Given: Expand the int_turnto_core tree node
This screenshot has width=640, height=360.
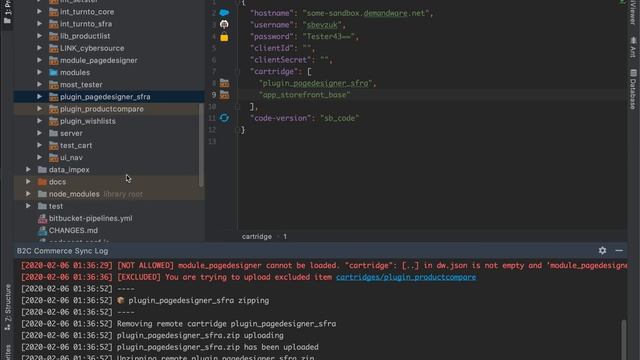Looking at the screenshot, I should (39, 12).
